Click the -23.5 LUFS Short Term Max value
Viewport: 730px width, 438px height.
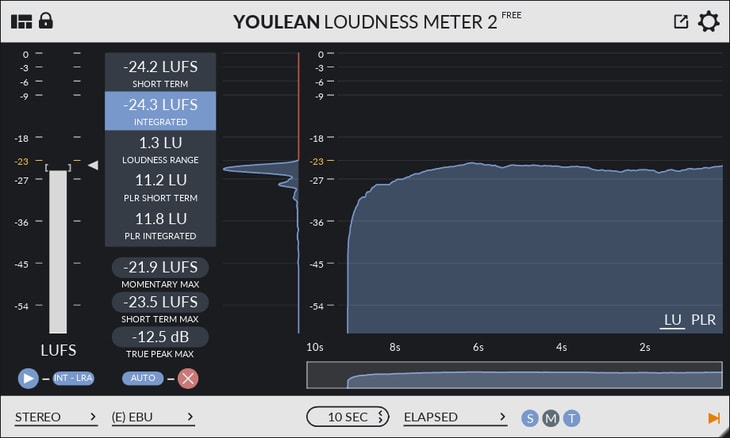click(x=160, y=302)
